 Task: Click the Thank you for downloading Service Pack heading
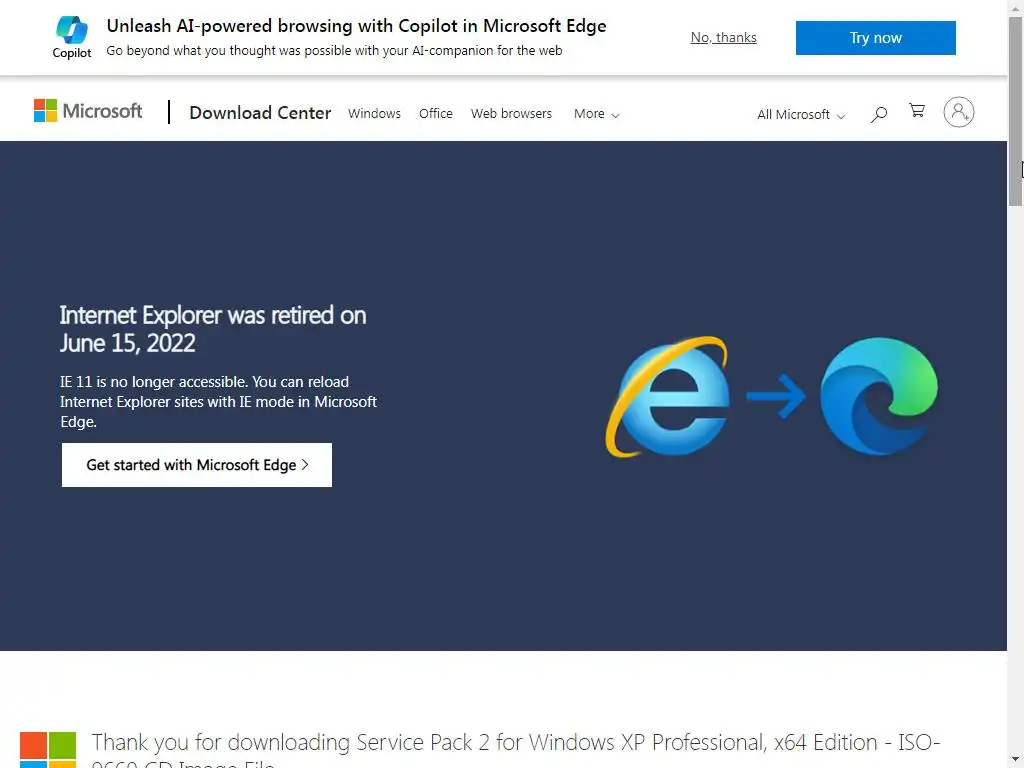coord(516,750)
